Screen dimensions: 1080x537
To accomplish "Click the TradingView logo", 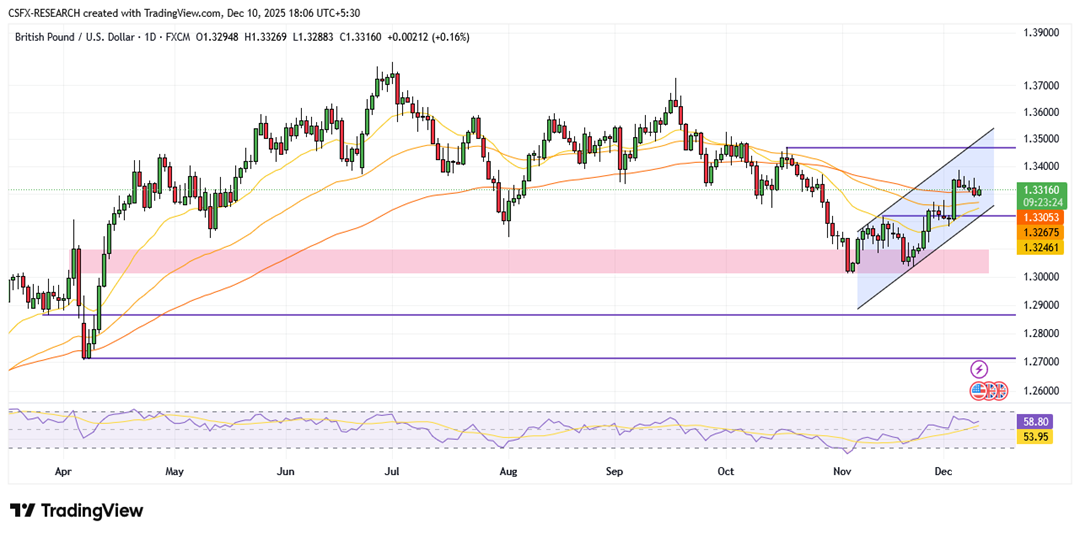I will (x=77, y=511).
